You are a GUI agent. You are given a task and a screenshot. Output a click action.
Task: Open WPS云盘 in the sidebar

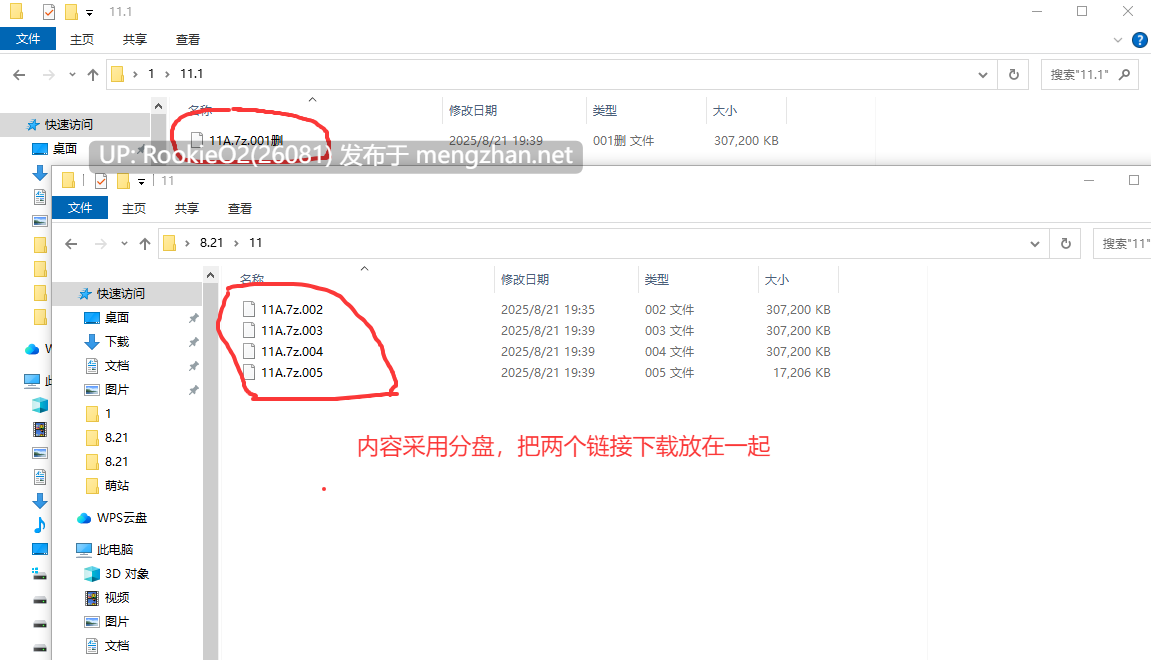121,518
